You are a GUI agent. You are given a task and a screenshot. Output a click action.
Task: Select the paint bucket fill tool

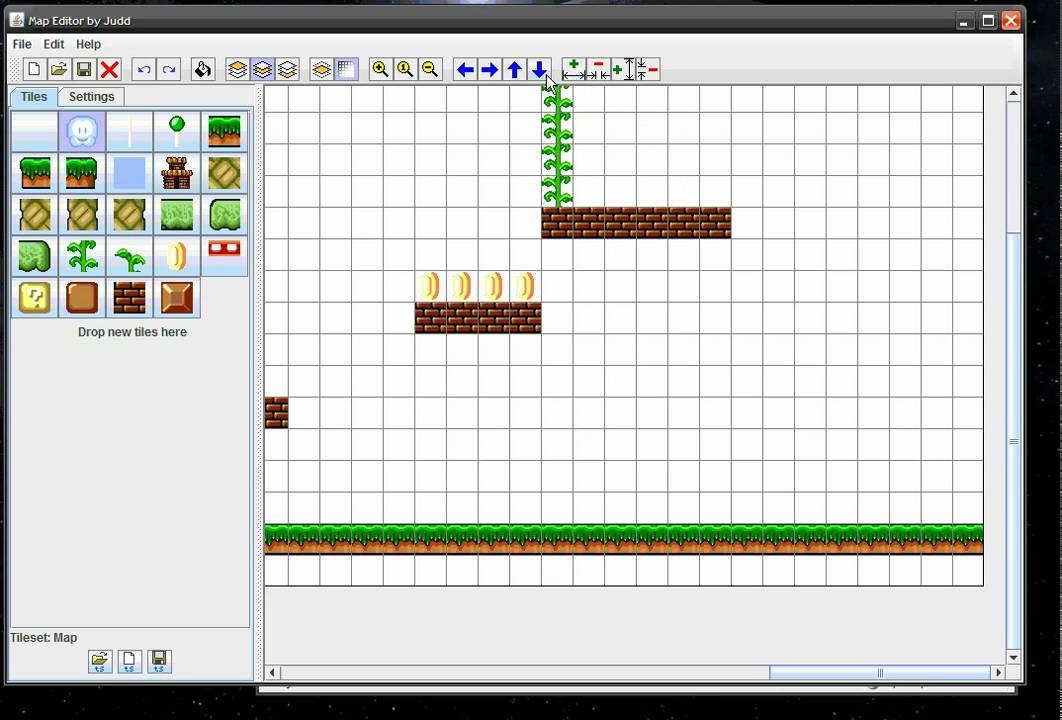[203, 69]
